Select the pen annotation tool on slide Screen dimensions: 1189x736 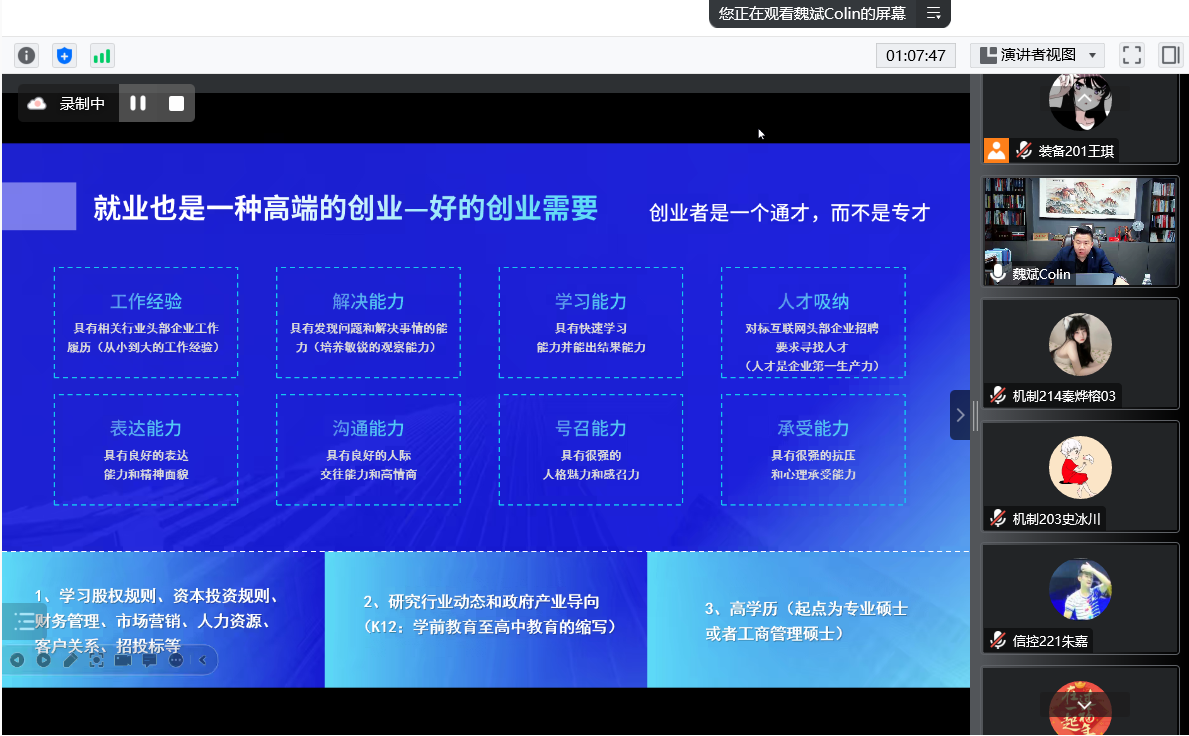[70, 660]
